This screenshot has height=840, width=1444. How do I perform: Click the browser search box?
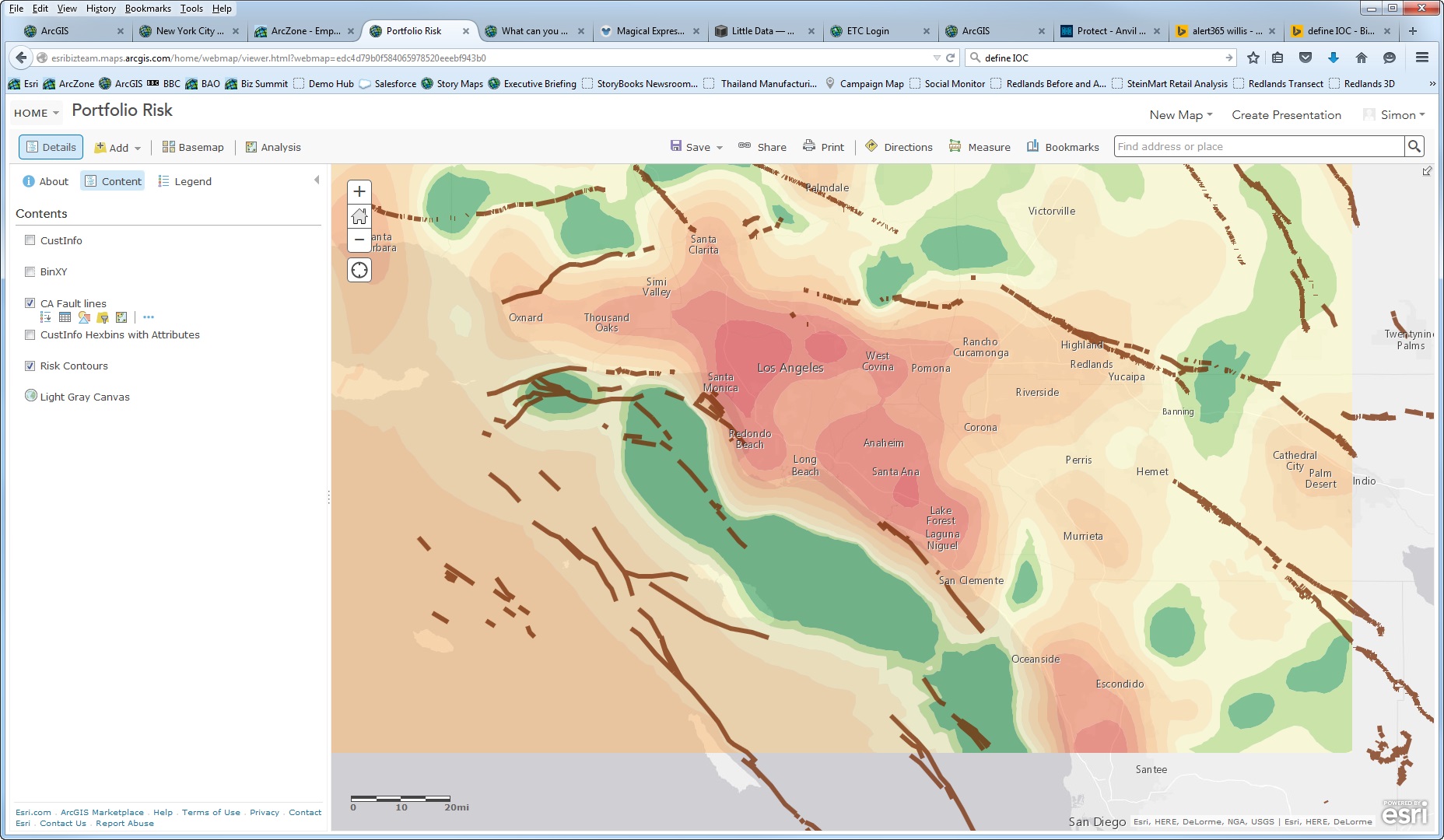pos(1101,58)
